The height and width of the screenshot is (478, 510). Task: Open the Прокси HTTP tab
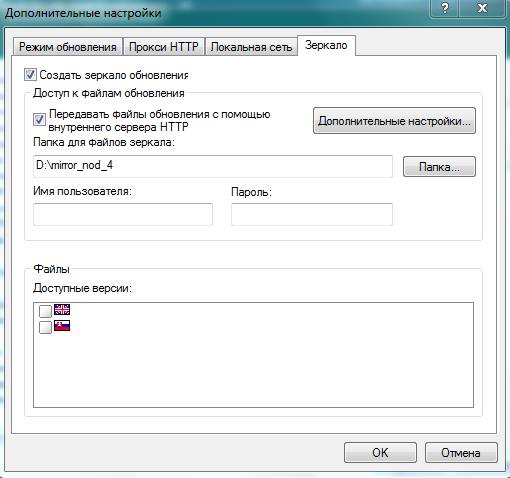pos(164,47)
